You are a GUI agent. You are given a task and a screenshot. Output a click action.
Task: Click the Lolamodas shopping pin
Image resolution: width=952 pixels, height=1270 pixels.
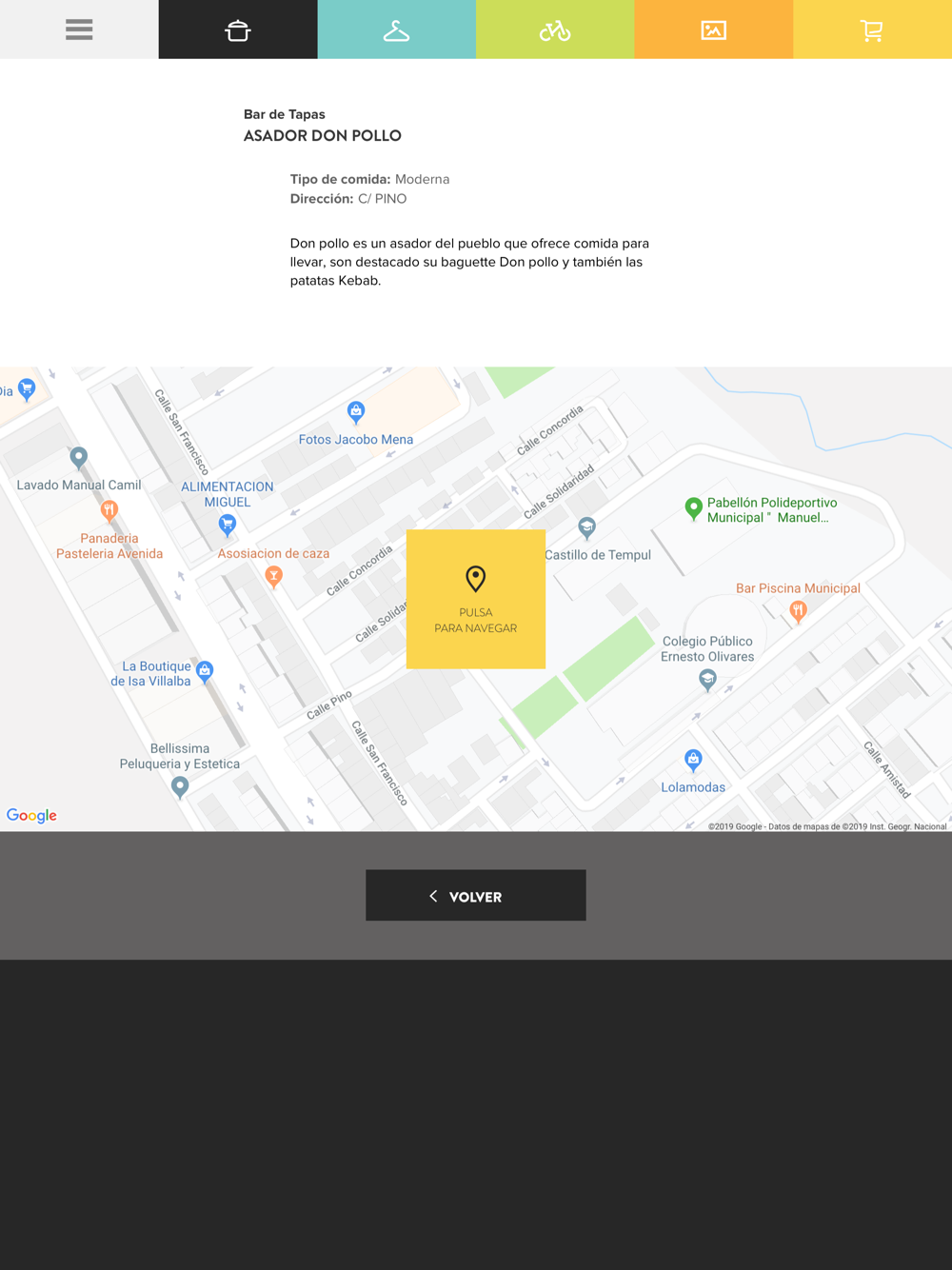pyautogui.click(x=693, y=760)
